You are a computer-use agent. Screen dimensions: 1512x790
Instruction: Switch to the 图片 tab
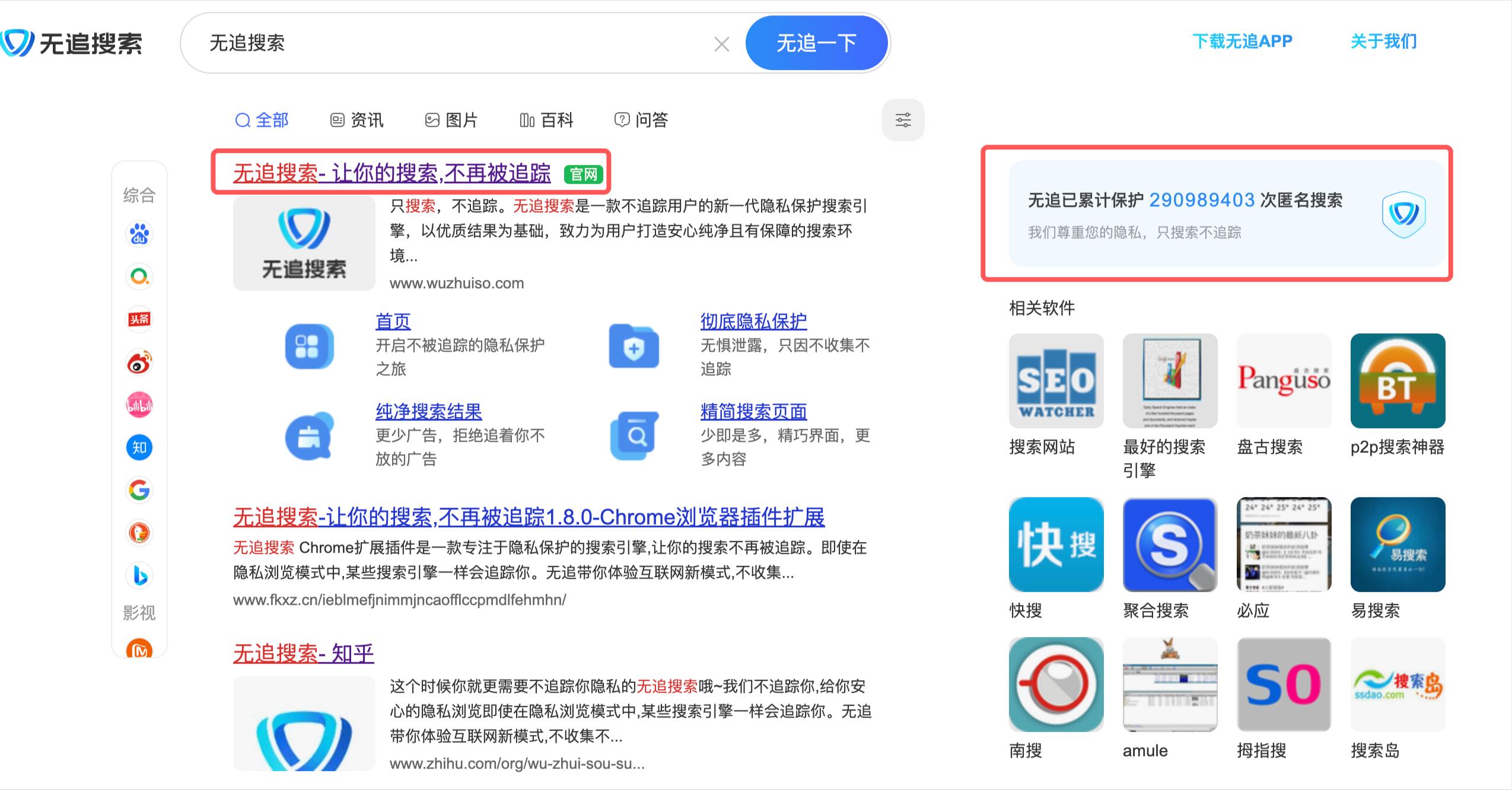(451, 120)
